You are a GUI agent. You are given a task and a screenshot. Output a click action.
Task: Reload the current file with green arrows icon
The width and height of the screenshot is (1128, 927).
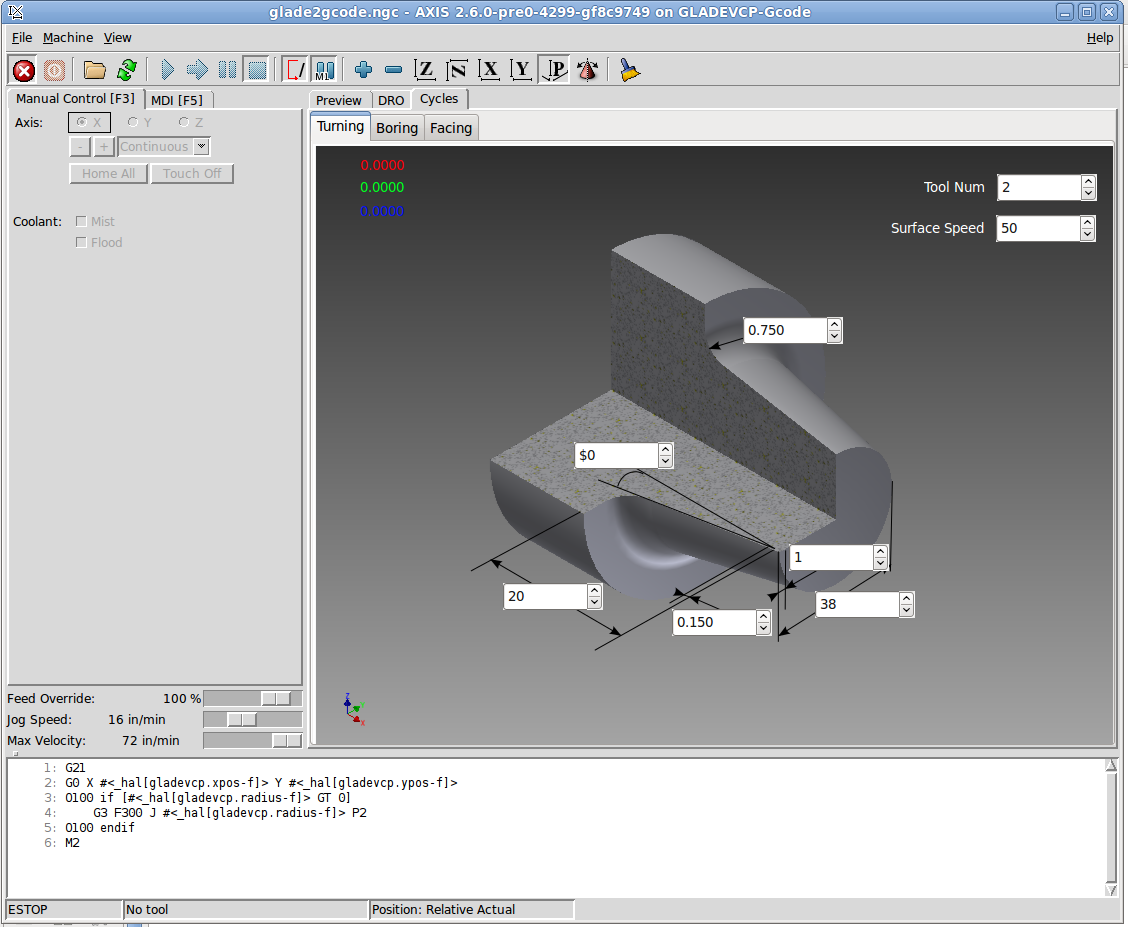[x=126, y=70]
